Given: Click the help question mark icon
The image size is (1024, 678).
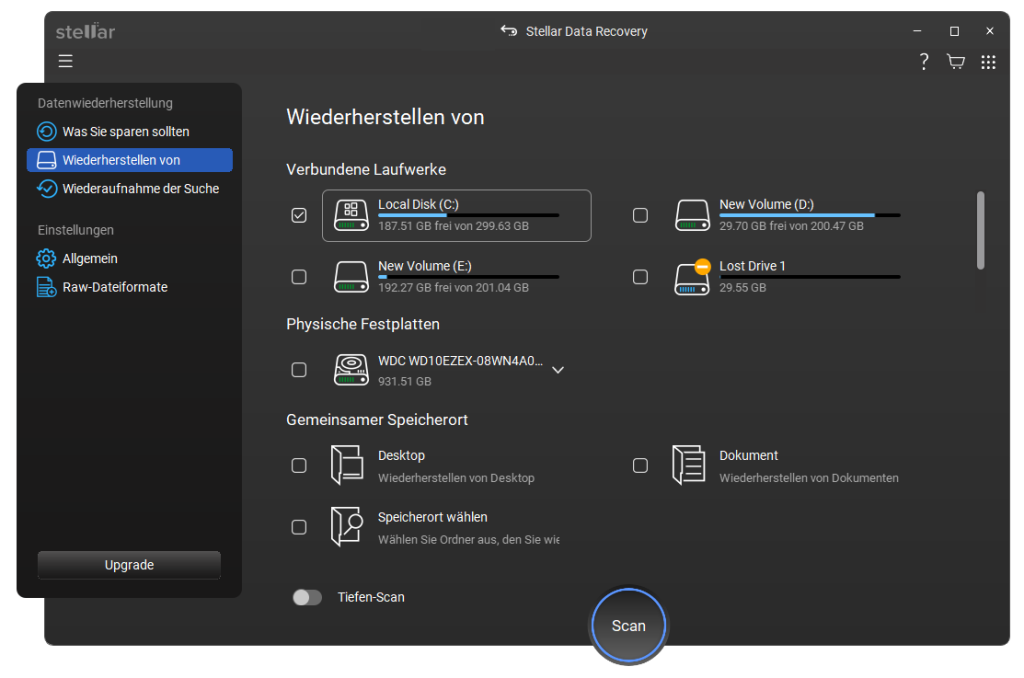Looking at the screenshot, I should coord(924,62).
